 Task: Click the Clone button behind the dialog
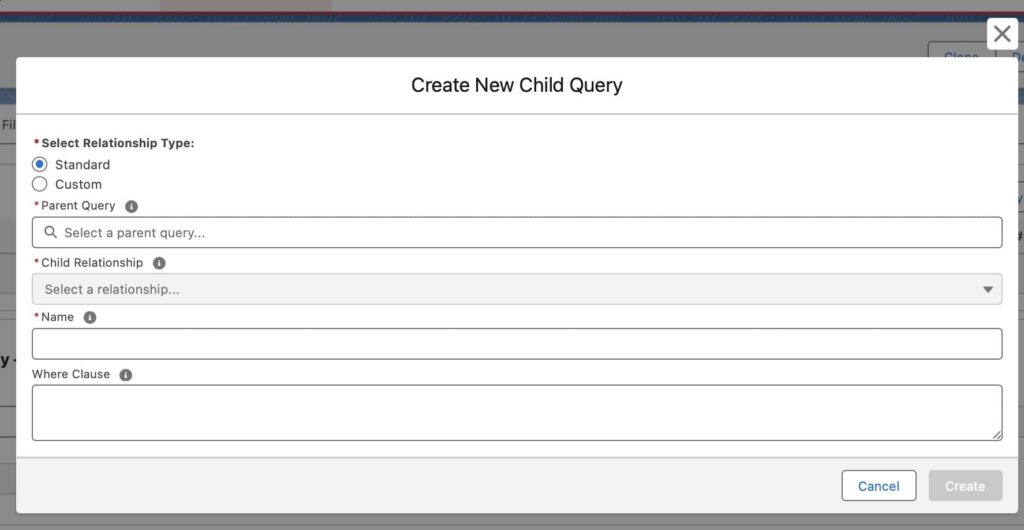click(961, 52)
